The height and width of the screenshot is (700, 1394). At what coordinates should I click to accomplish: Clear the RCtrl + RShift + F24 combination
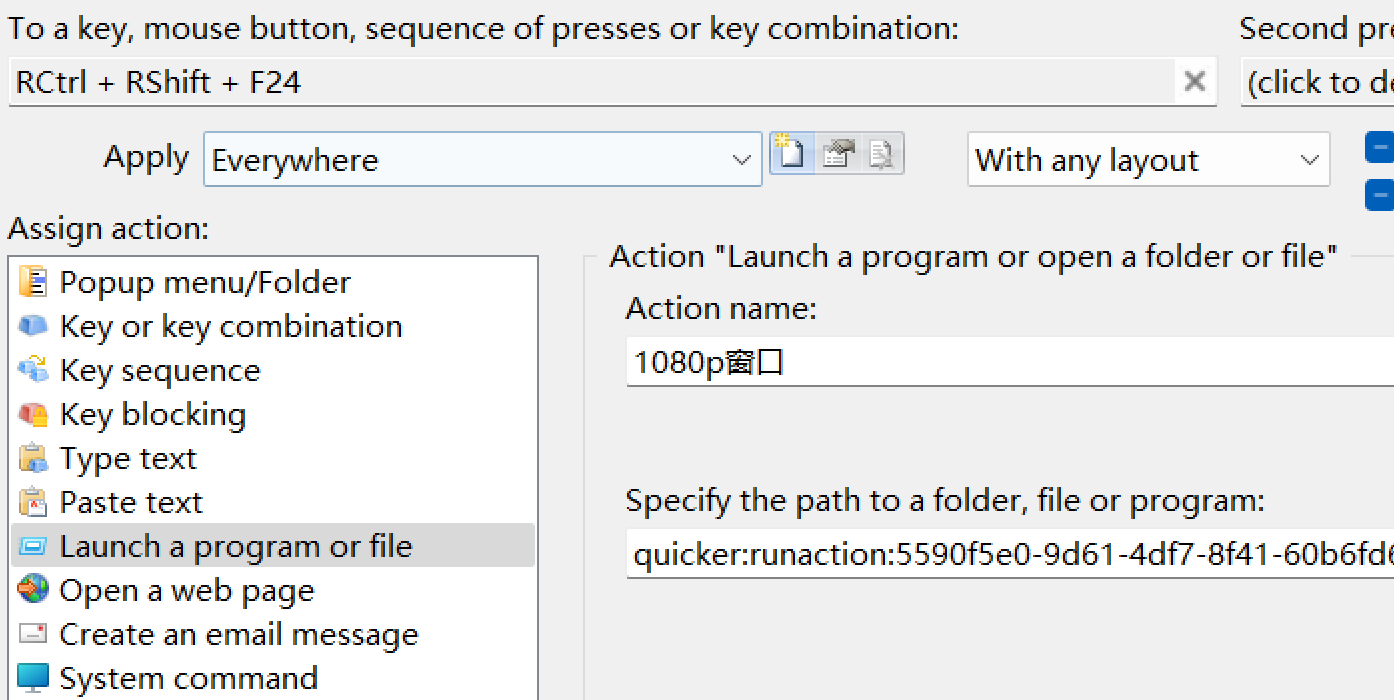(x=1194, y=82)
